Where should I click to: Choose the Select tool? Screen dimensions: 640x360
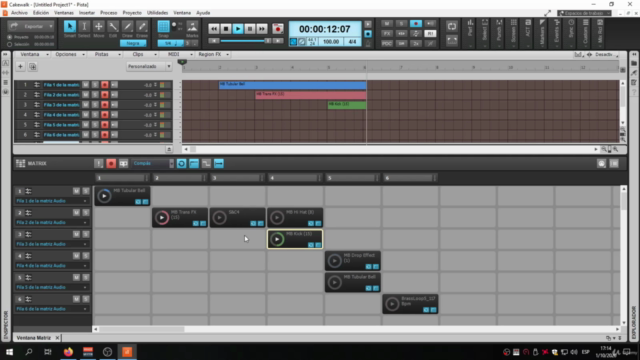click(x=84, y=27)
